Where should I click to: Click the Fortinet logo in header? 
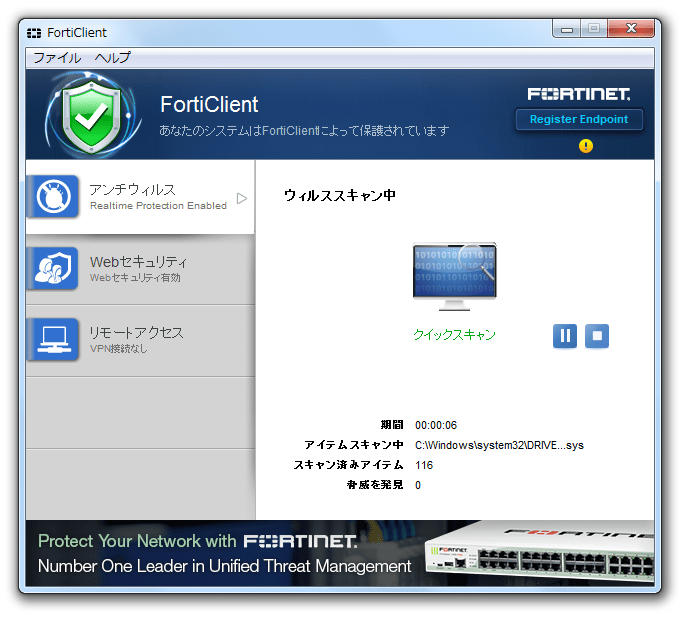click(579, 94)
